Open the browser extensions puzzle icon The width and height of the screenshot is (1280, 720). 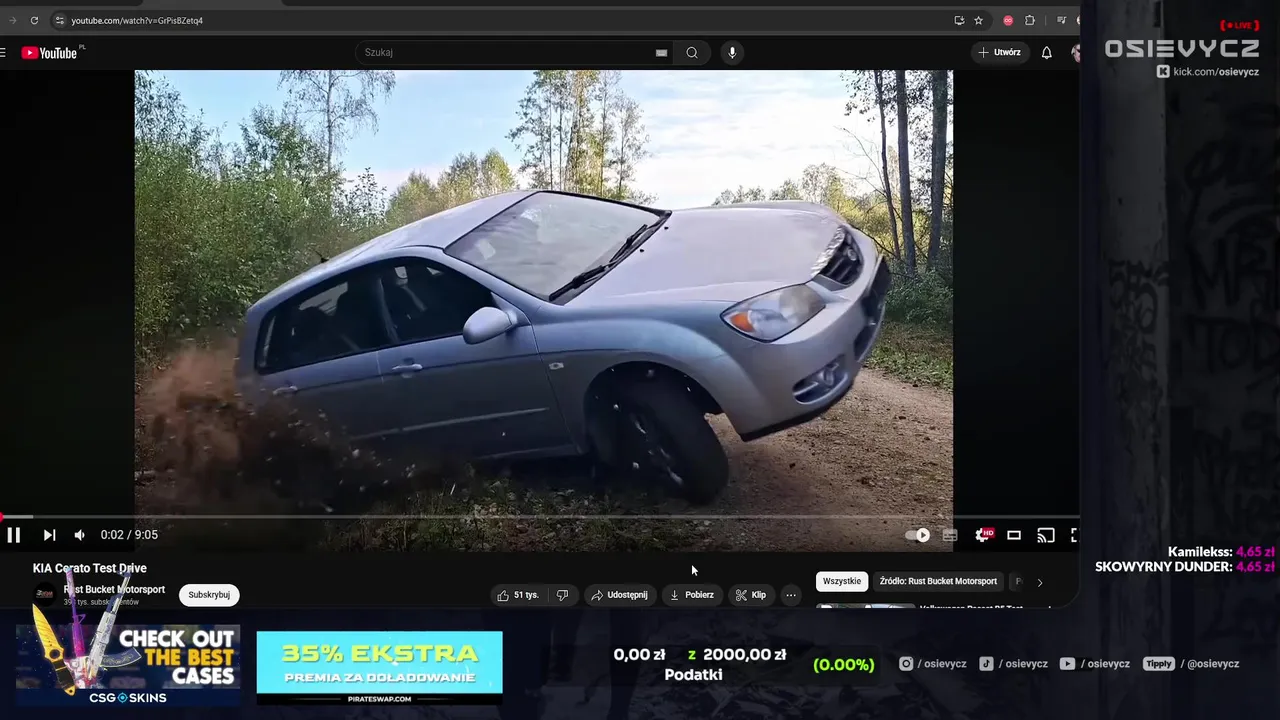pyautogui.click(x=1030, y=20)
